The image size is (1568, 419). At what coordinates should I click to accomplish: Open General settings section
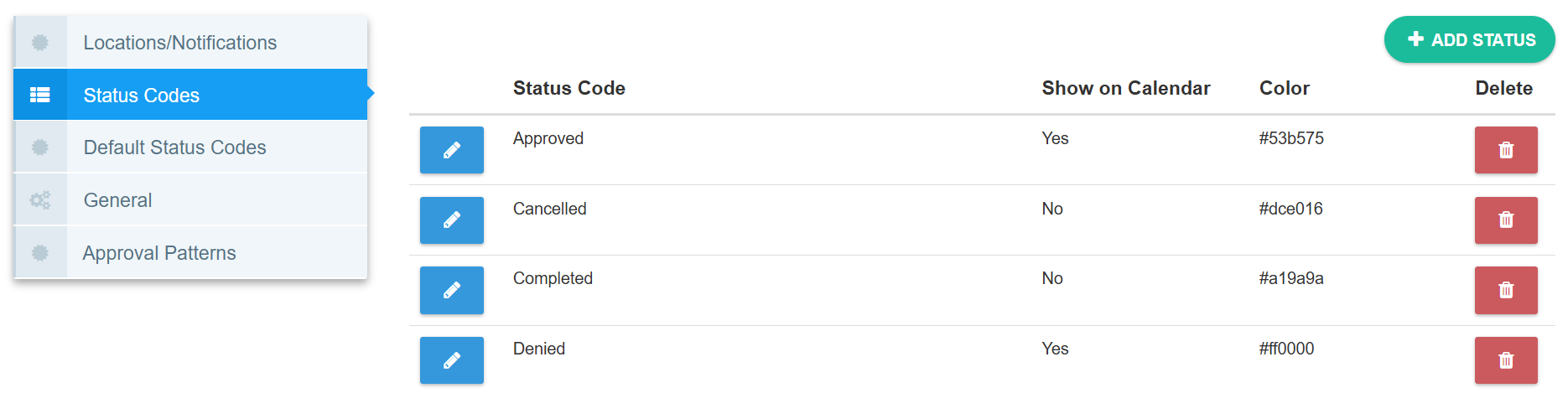[117, 200]
